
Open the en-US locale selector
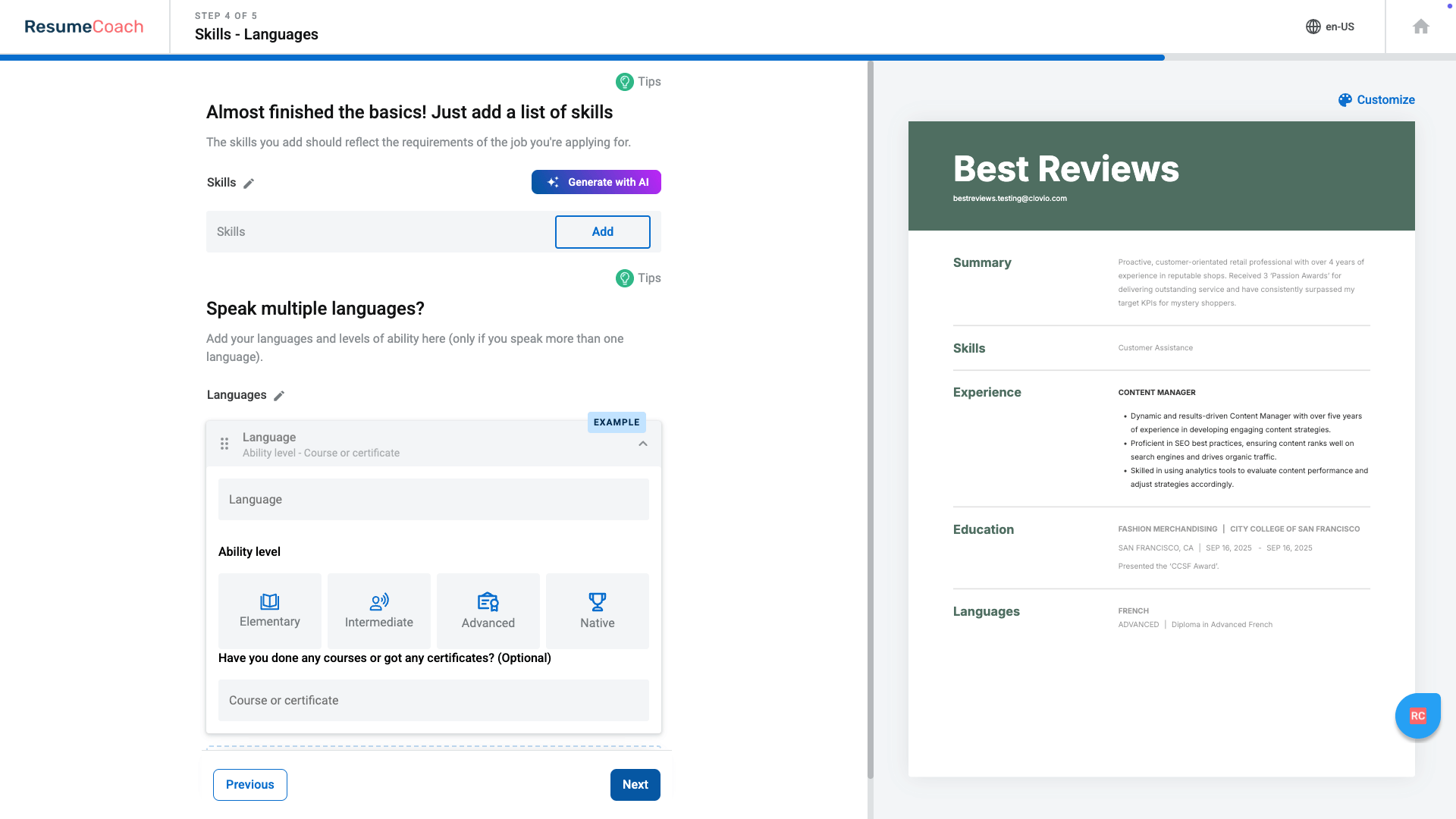[1339, 27]
